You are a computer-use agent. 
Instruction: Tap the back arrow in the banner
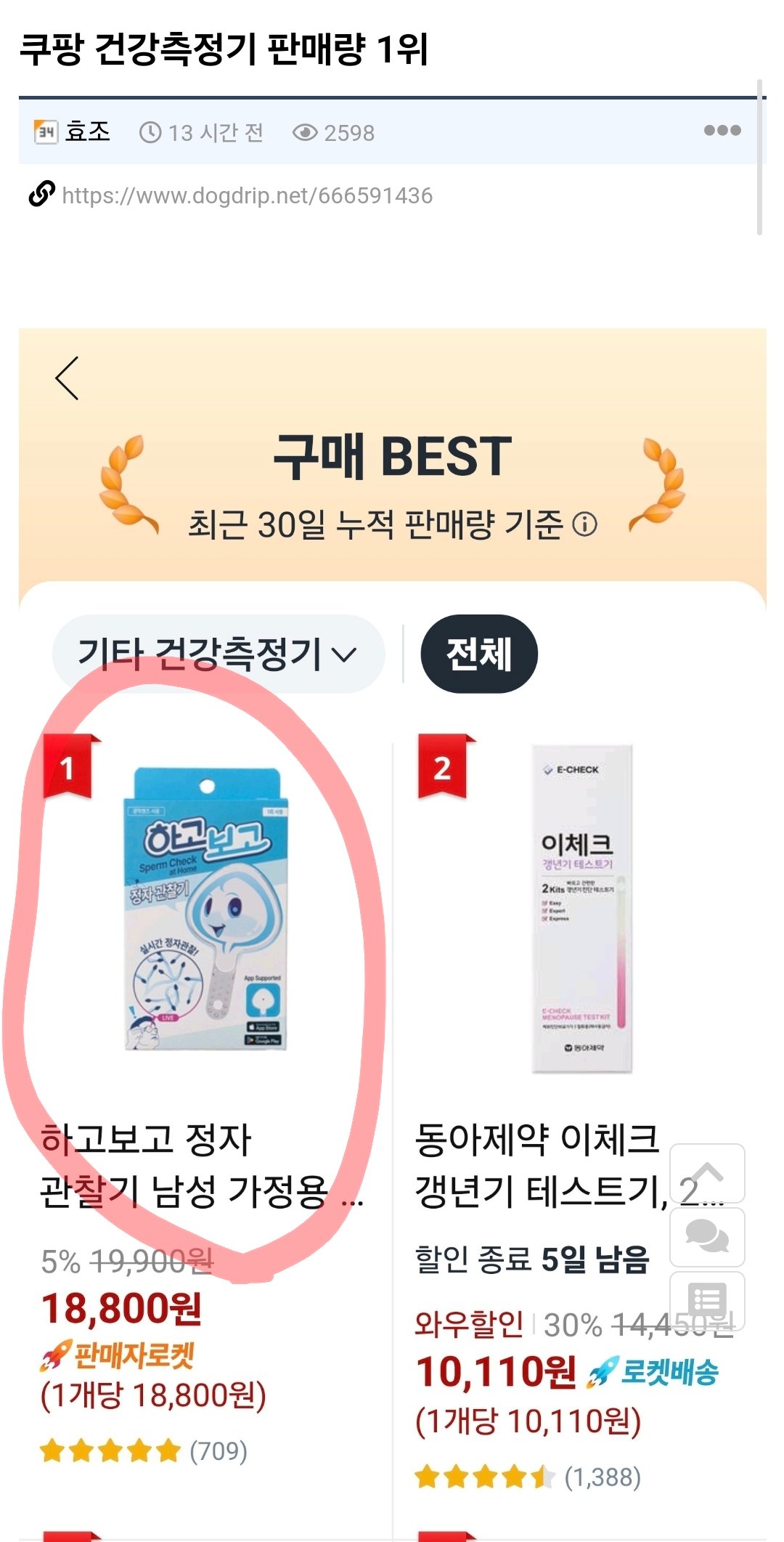point(67,378)
